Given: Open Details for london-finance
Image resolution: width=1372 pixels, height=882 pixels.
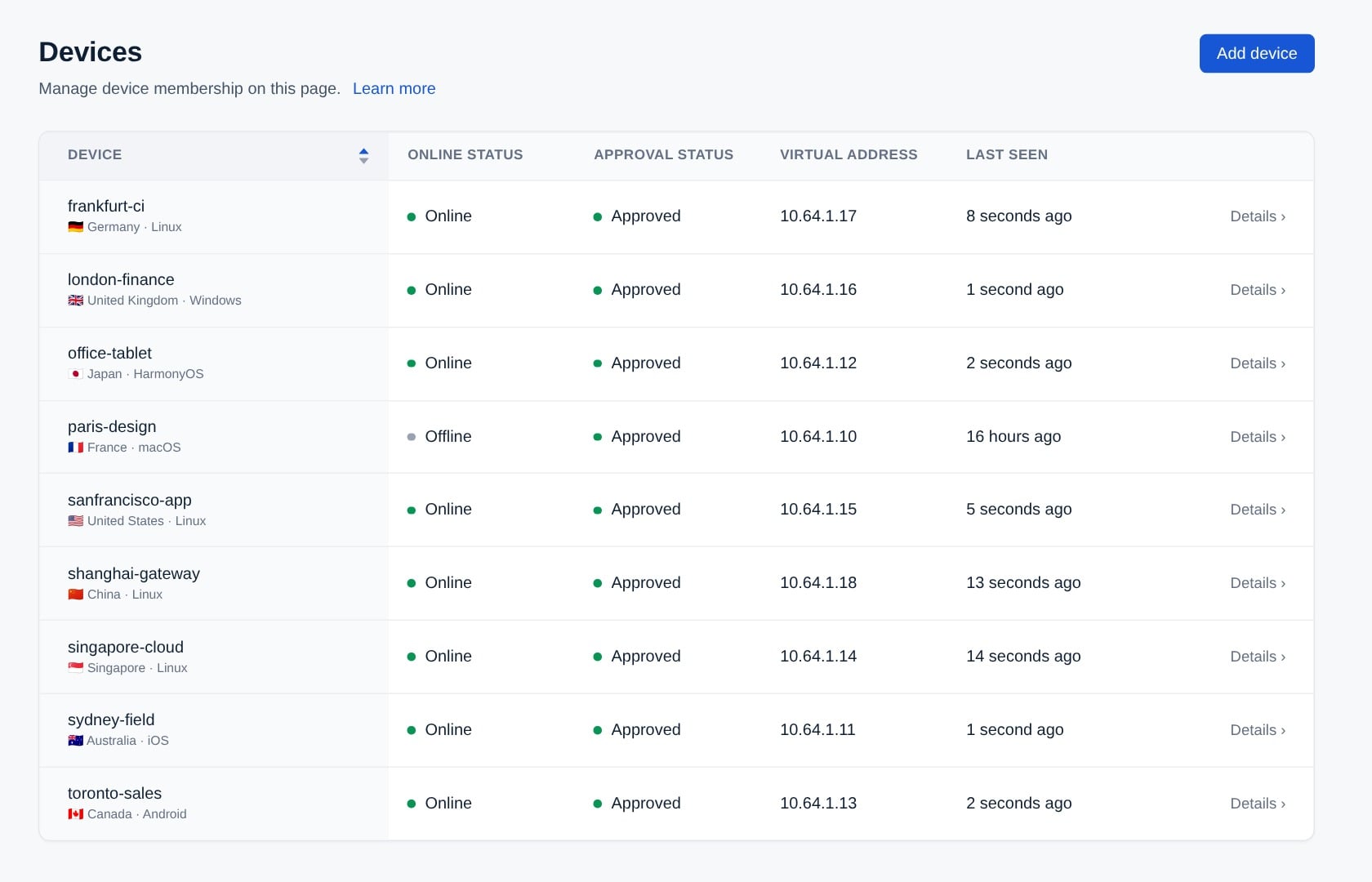Looking at the screenshot, I should [1258, 290].
